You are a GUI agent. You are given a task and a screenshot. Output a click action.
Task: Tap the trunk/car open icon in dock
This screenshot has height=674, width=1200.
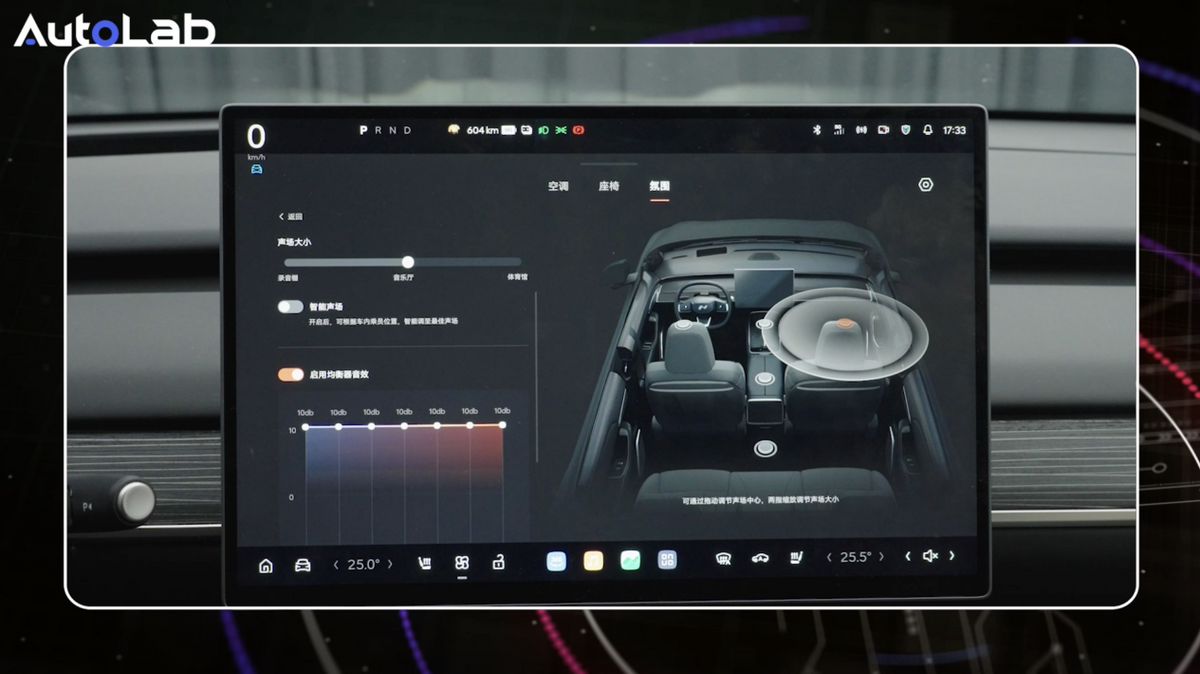click(x=759, y=558)
